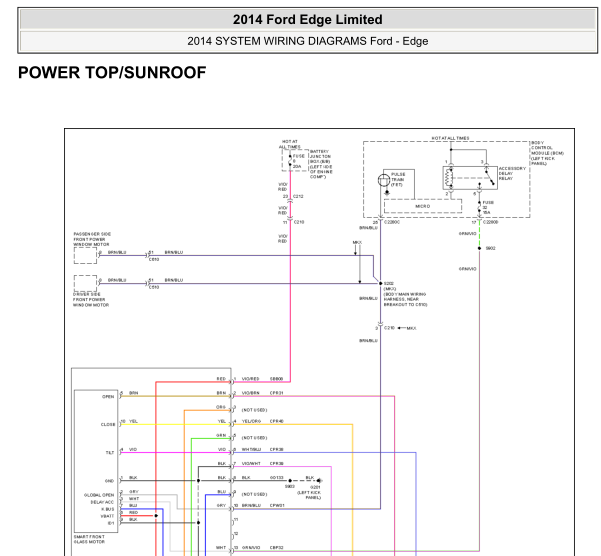Click the "GND" terminal label
The width and height of the screenshot is (601, 556).
click(x=109, y=481)
